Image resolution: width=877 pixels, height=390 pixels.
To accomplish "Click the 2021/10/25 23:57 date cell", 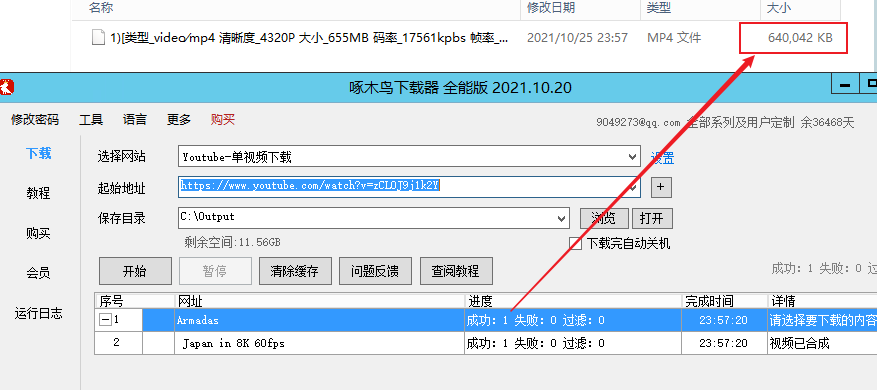I will (x=577, y=38).
